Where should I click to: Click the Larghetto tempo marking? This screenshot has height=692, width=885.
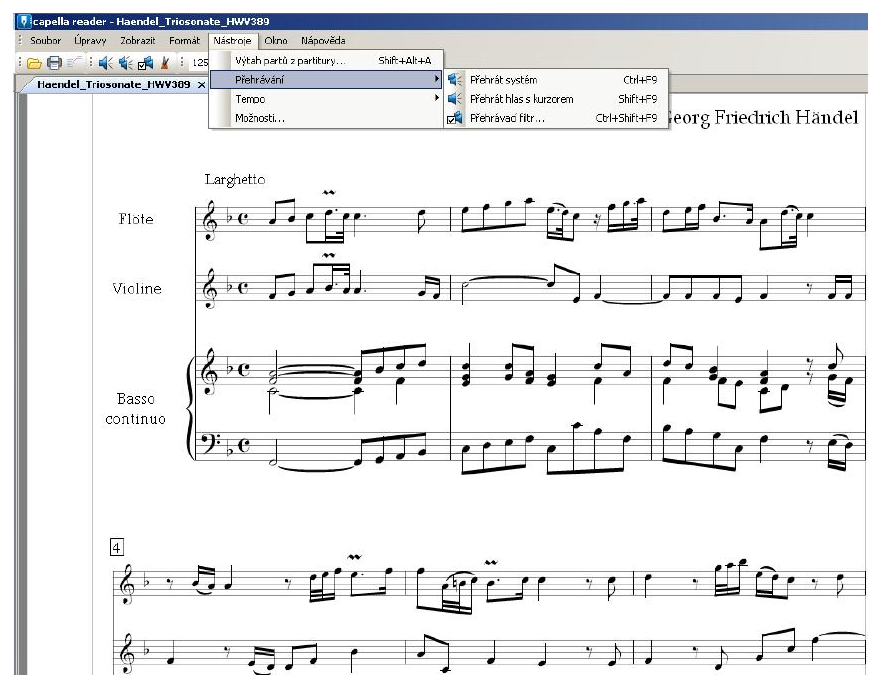(235, 179)
